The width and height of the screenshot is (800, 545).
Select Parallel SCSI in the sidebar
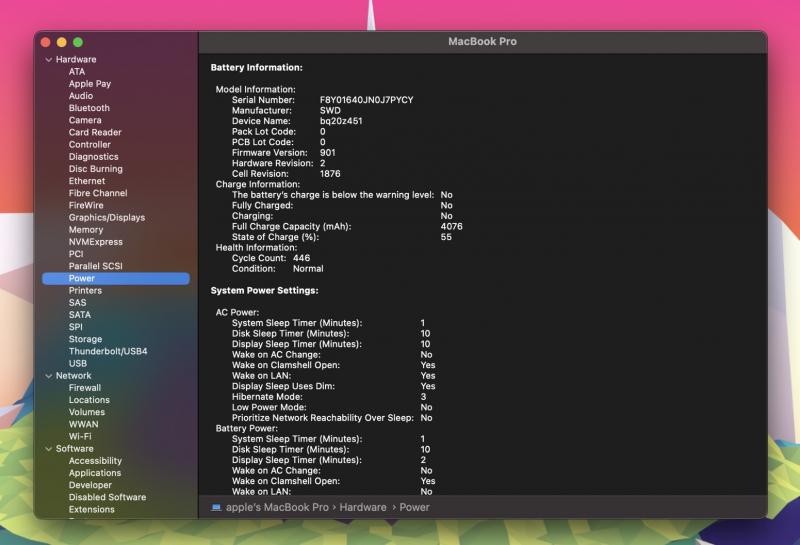95,266
